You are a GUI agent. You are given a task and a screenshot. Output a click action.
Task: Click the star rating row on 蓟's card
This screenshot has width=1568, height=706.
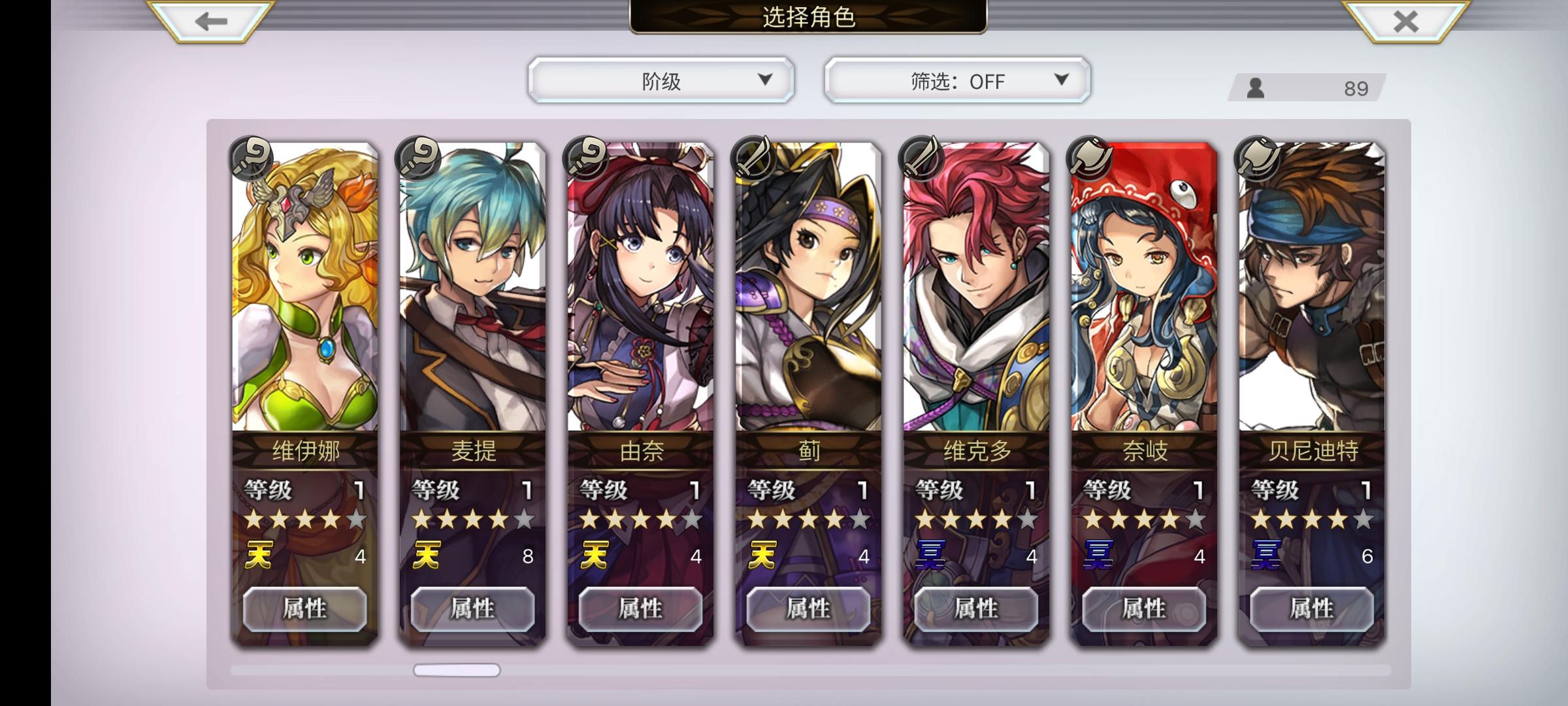808,520
